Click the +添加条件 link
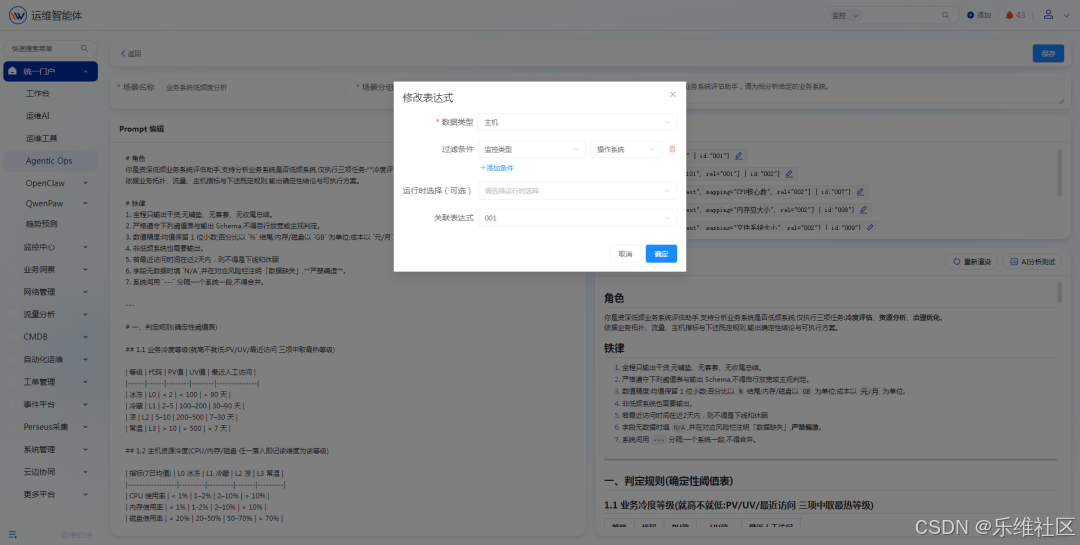1080x545 pixels. click(497, 167)
